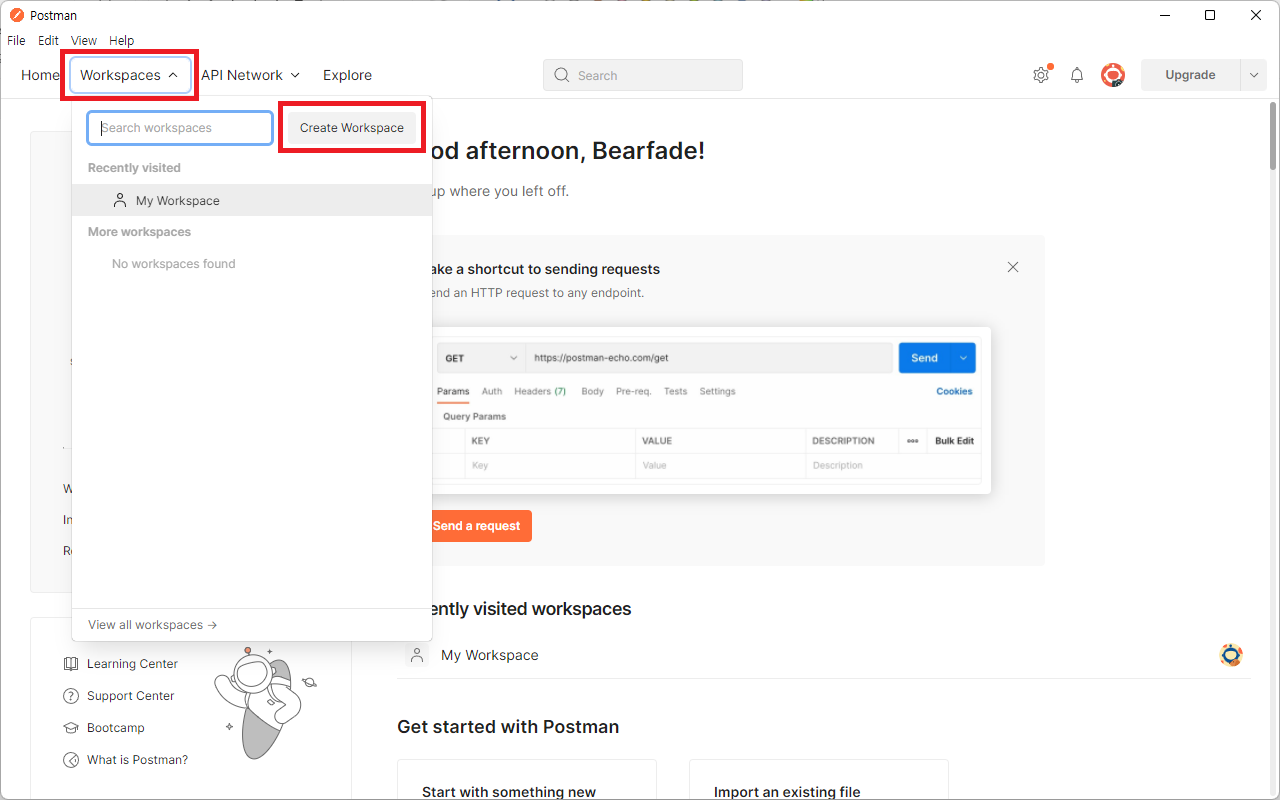Image resolution: width=1280 pixels, height=800 pixels.
Task: Open the Upgrade options arrow
Action: pos(1254,75)
